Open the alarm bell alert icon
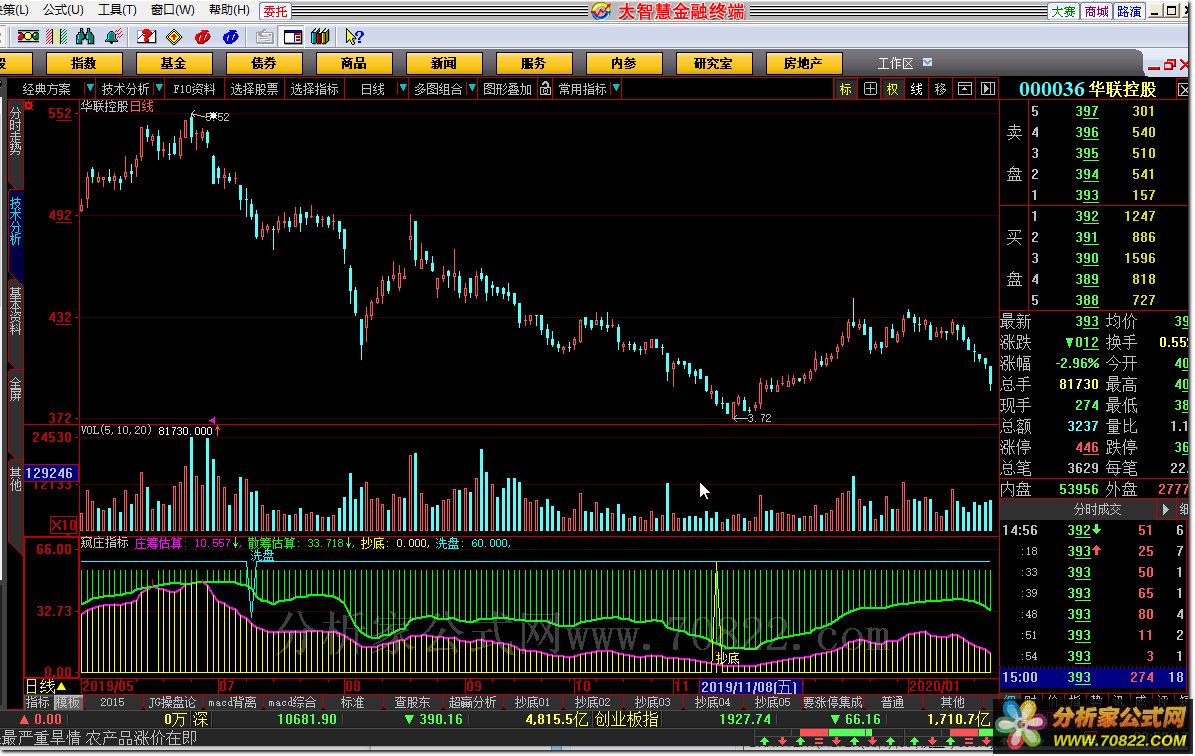 coord(114,37)
